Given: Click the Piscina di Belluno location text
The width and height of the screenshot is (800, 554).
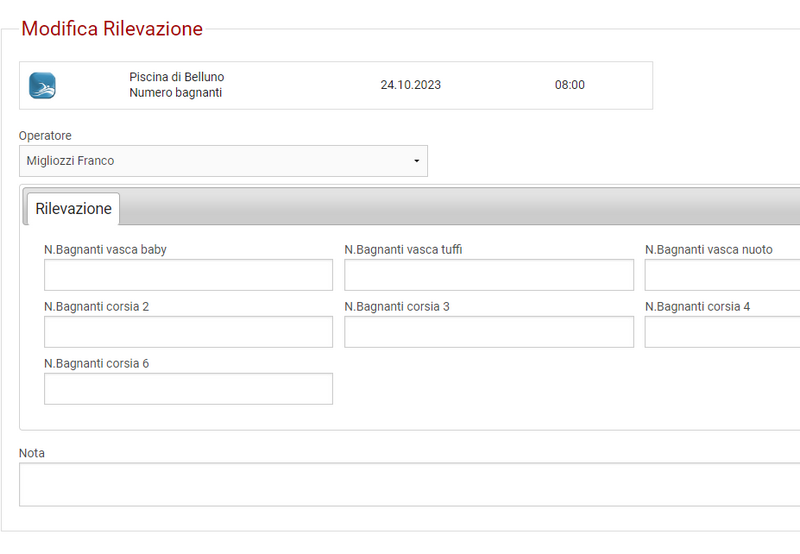Looking at the screenshot, I should (x=176, y=77).
